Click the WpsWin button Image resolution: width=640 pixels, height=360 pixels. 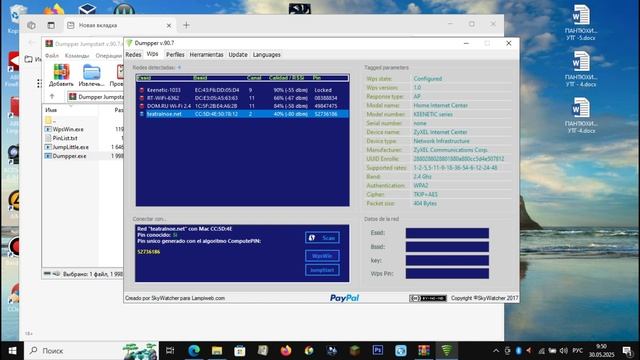[322, 256]
